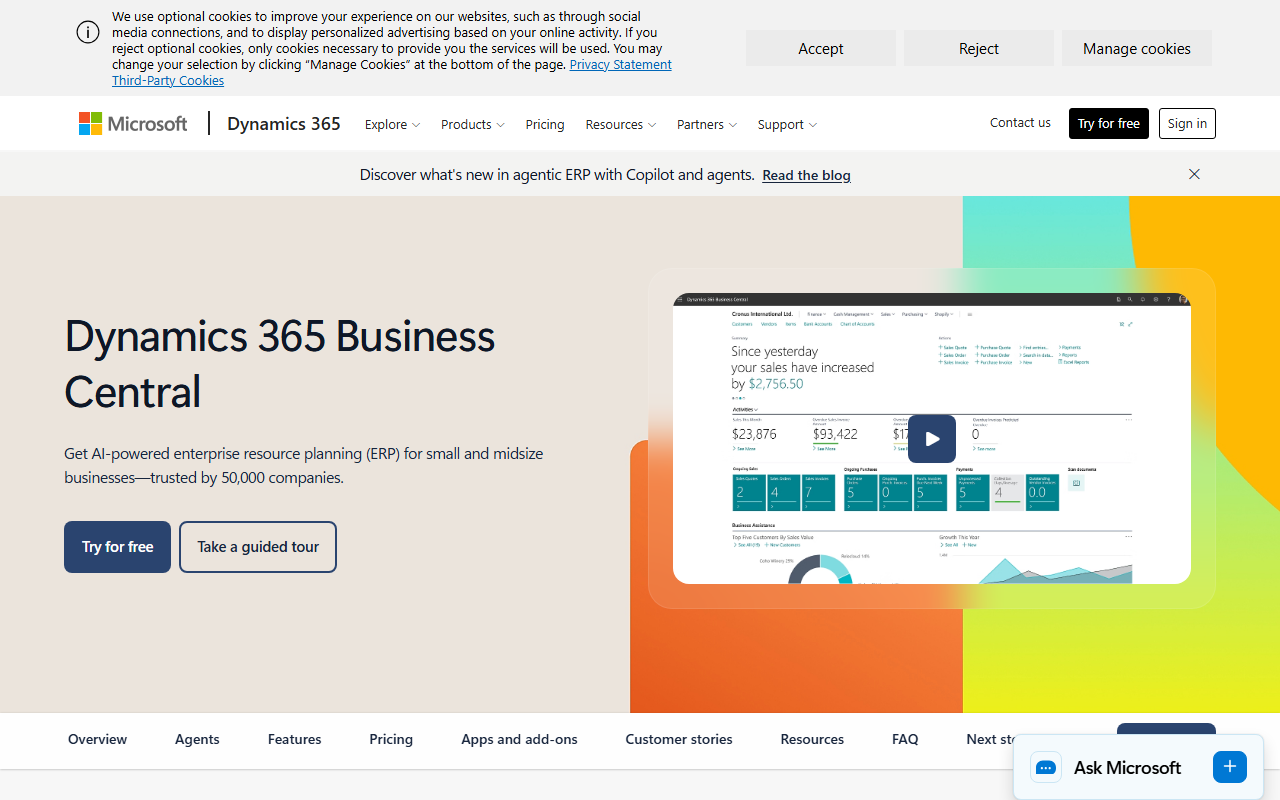
Task: Click Contact us
Action: click(1020, 123)
